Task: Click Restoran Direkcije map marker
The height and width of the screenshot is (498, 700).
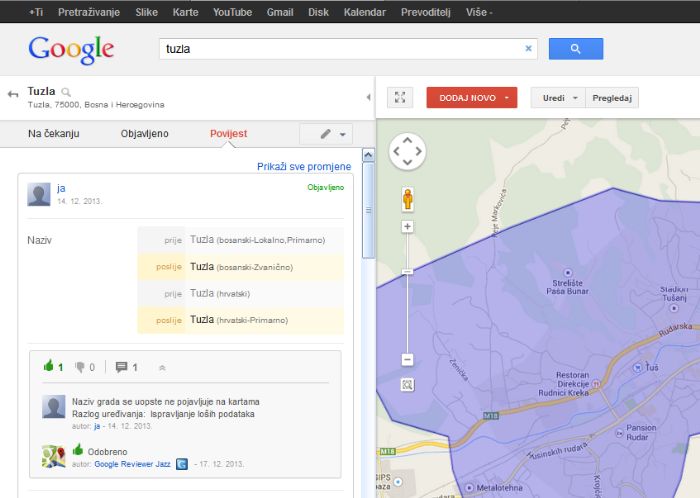Action: pyautogui.click(x=596, y=383)
